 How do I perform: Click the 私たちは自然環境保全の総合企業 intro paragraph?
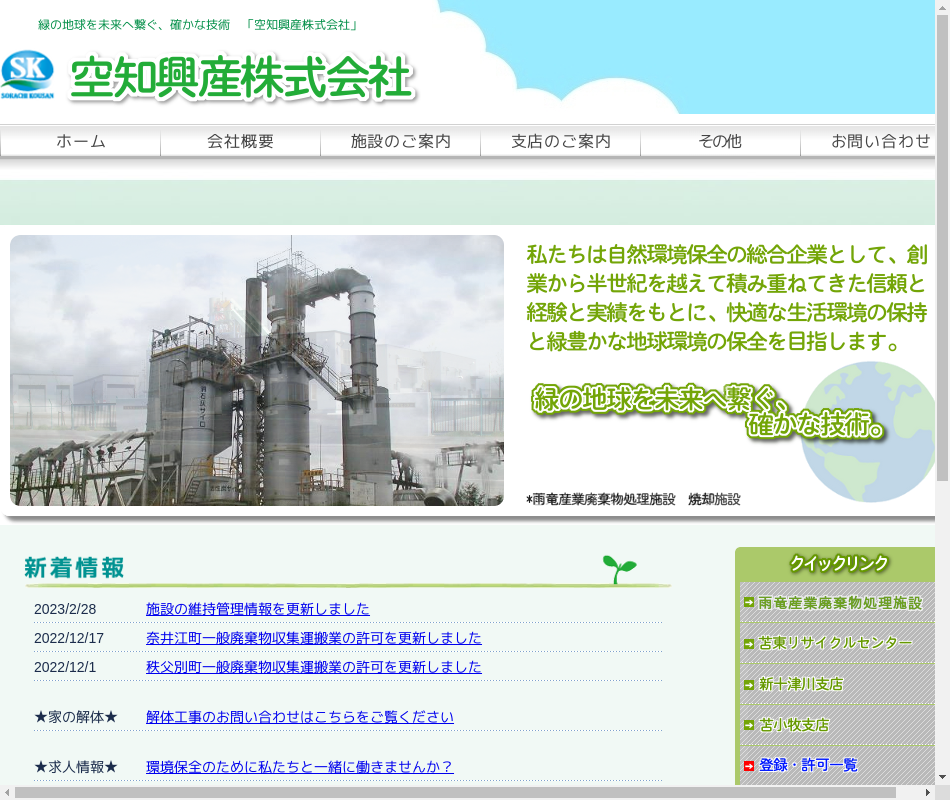click(x=727, y=298)
